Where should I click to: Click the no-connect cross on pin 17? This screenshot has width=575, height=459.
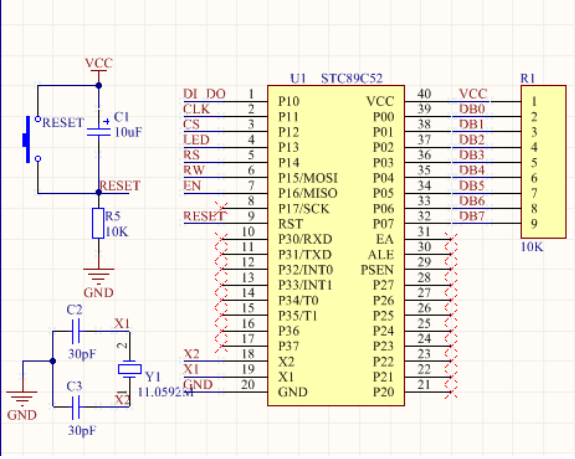(x=221, y=346)
